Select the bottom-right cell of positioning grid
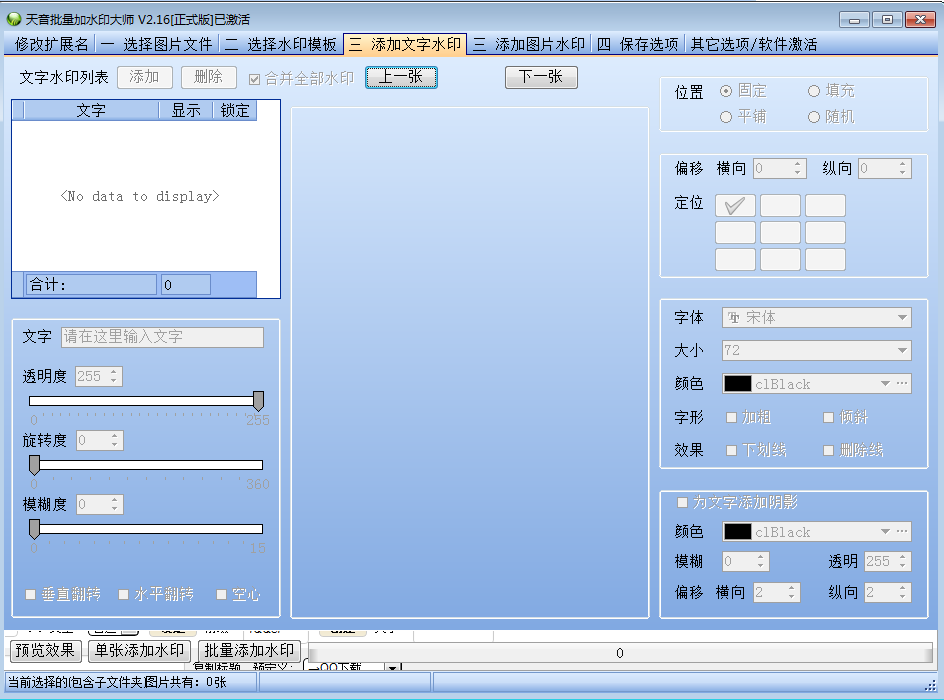944x700 pixels. click(825, 260)
